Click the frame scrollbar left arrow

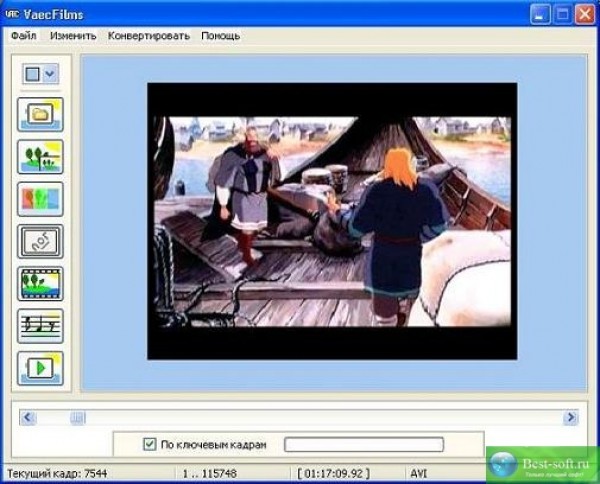28,417
